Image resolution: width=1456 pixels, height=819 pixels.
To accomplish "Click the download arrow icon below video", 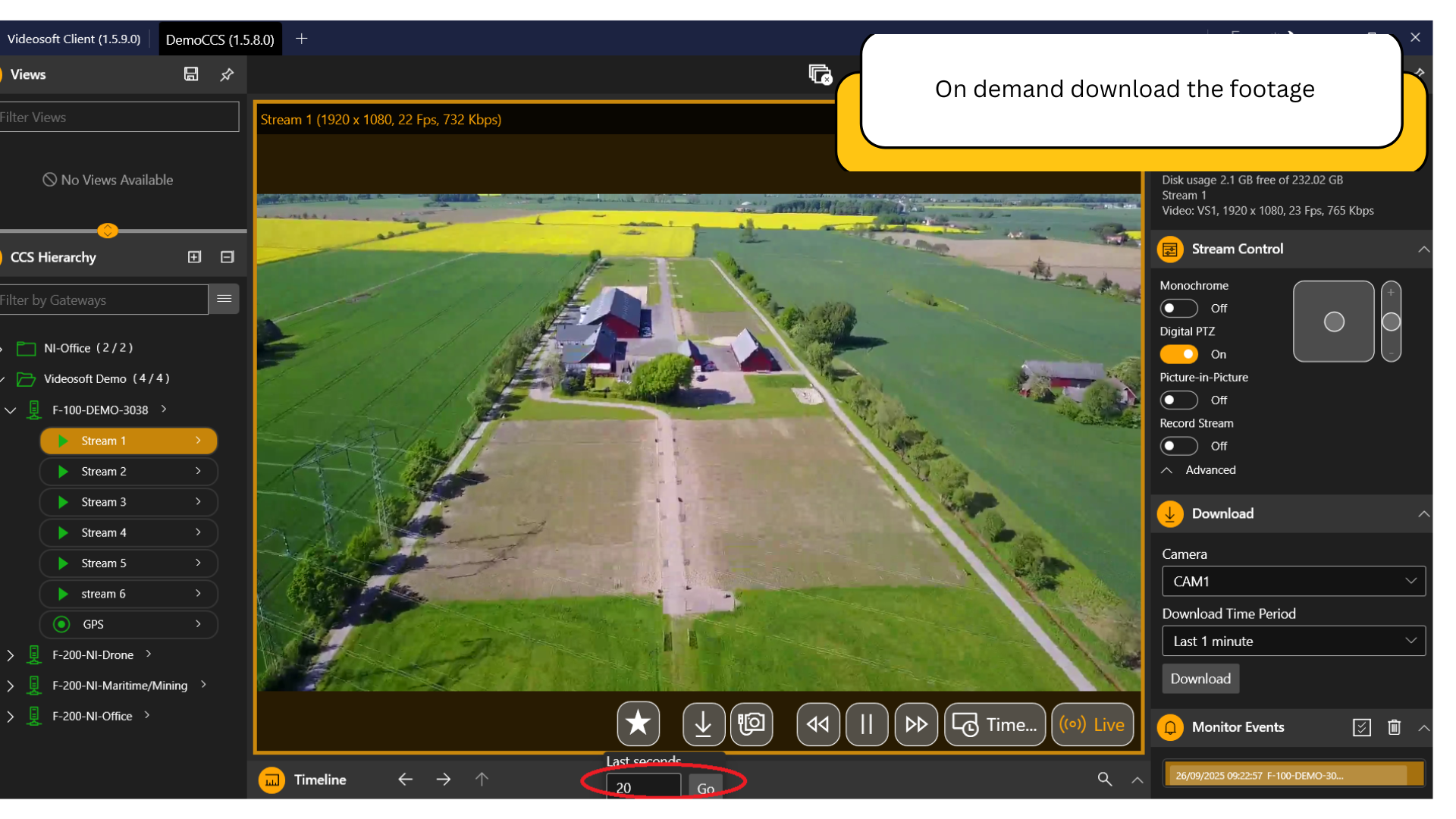I will click(x=703, y=723).
